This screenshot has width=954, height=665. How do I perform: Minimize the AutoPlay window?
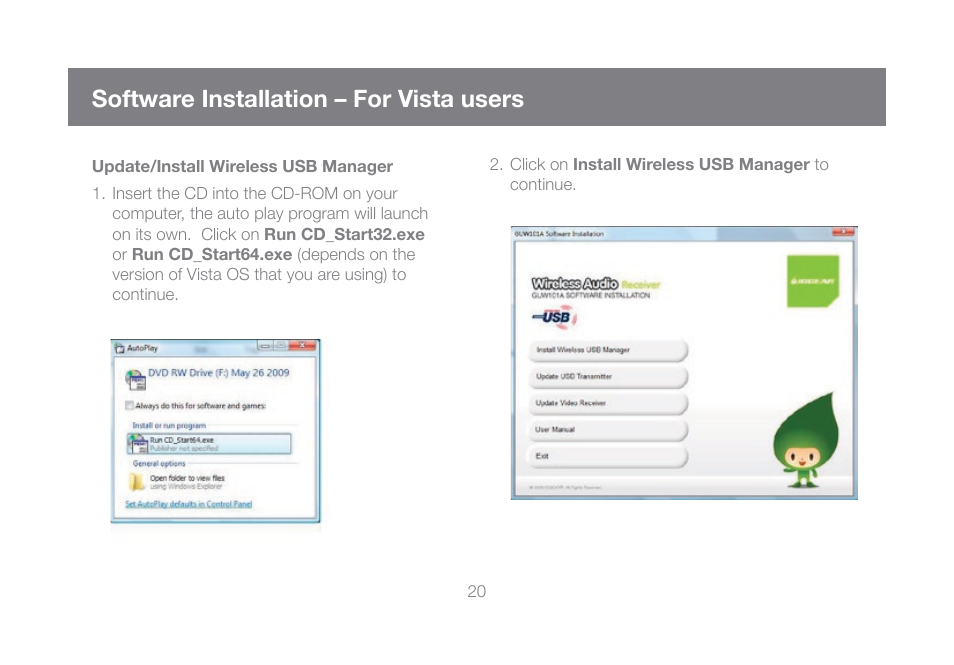point(265,346)
